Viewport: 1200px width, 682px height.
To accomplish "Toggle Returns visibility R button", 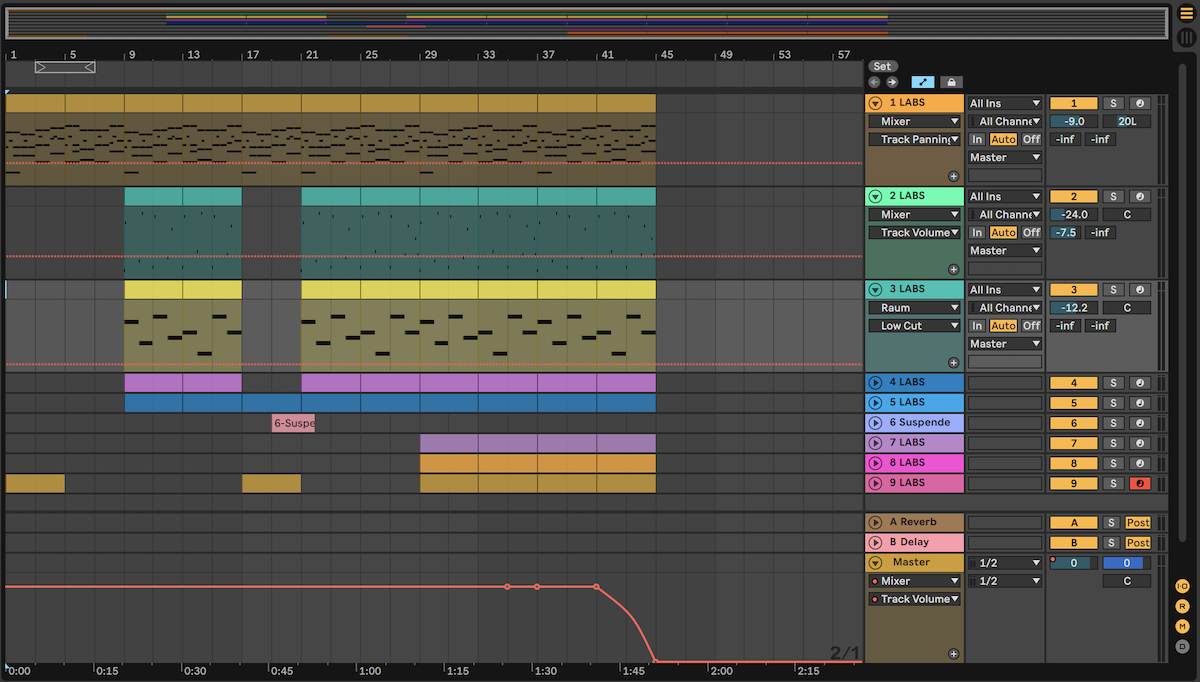I will pyautogui.click(x=1183, y=606).
